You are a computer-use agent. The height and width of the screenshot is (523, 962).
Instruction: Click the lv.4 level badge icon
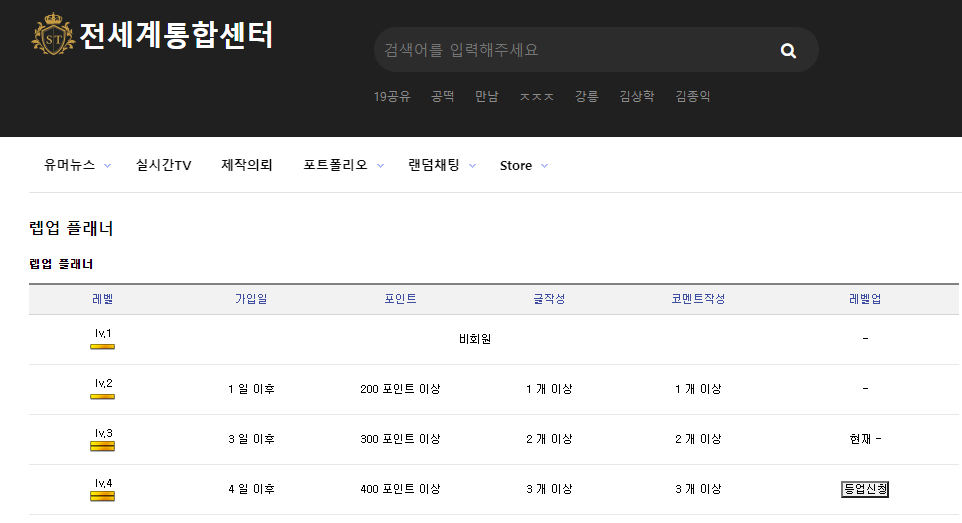point(102,496)
